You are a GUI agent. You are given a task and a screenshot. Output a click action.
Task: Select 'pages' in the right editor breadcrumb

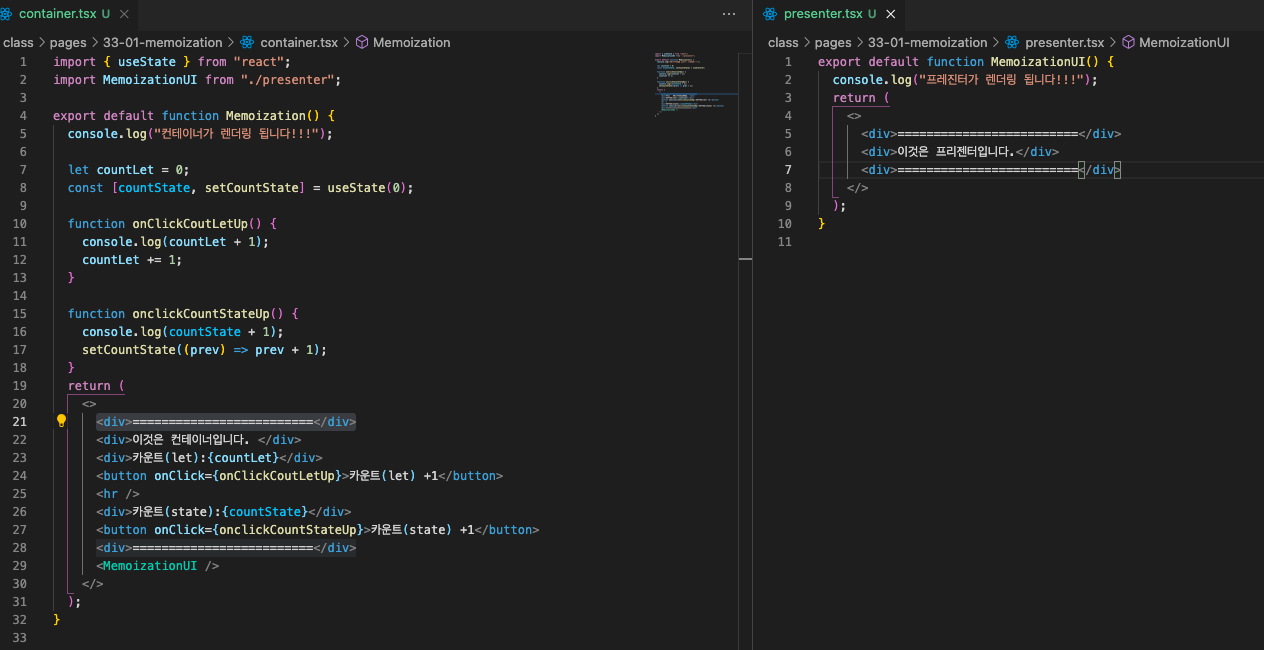tap(832, 43)
